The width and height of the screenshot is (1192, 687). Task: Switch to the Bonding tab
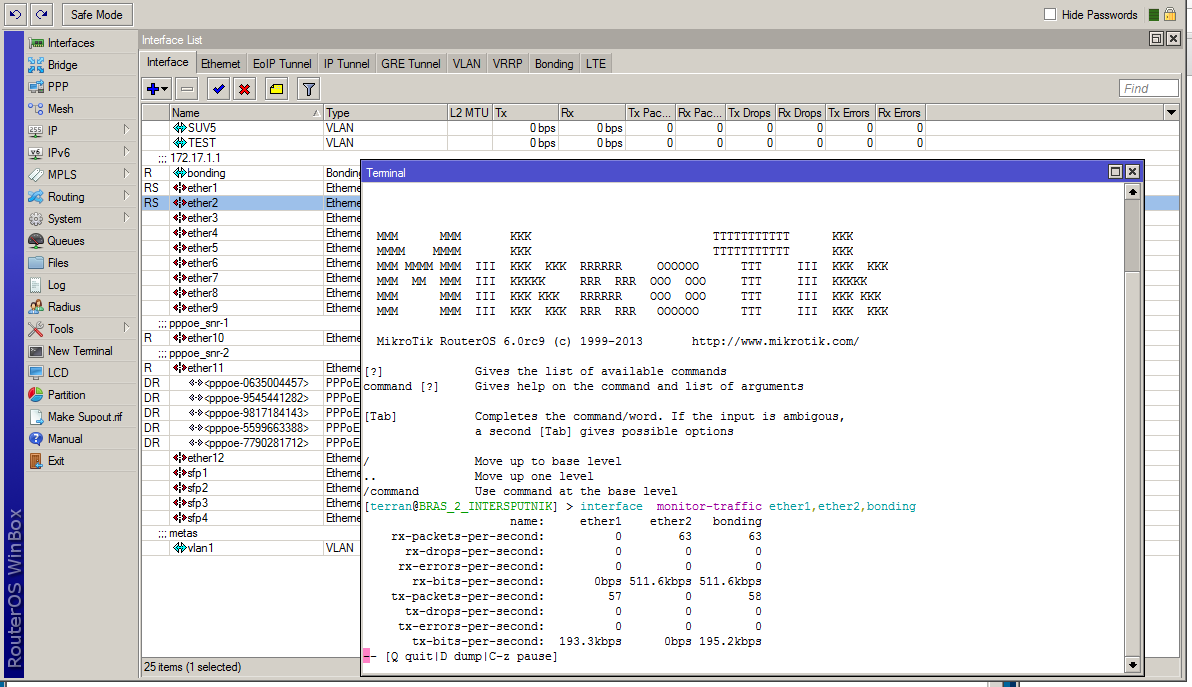click(553, 64)
